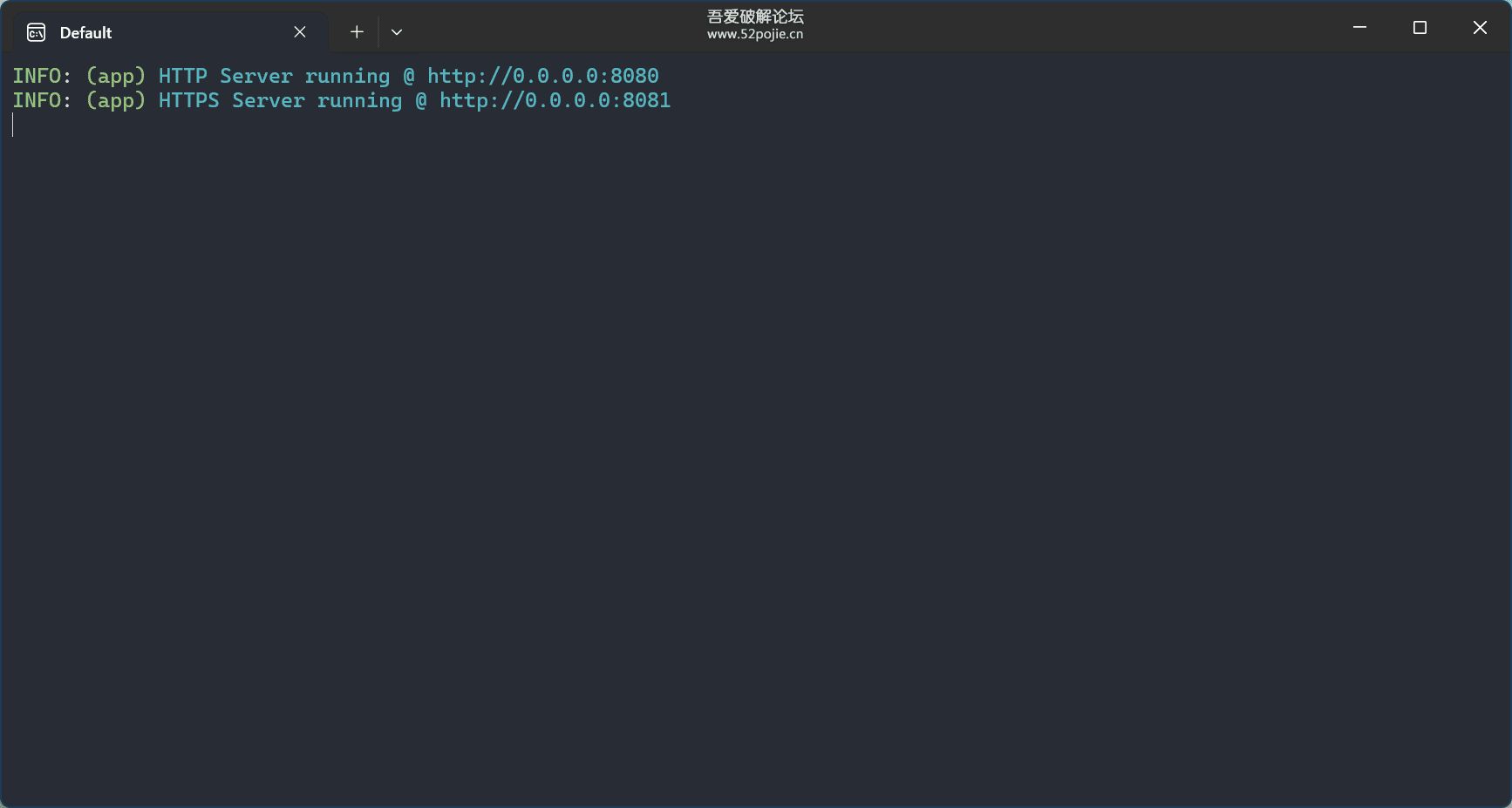Click the word HTTPS in the second line
This screenshot has height=808, width=1512.
(x=187, y=100)
